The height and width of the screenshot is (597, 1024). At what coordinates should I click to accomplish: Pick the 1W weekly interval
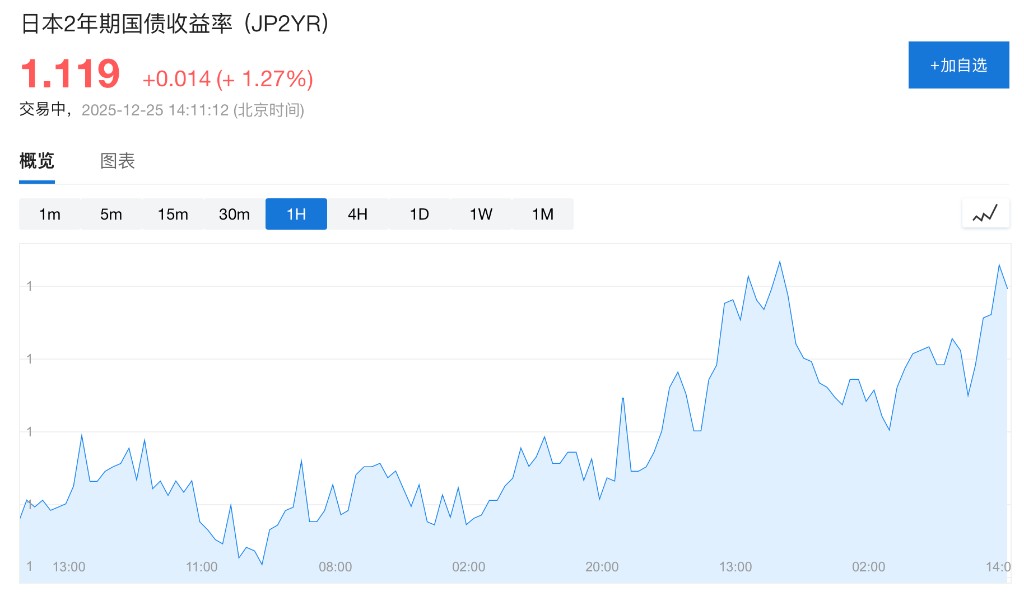[x=481, y=214]
